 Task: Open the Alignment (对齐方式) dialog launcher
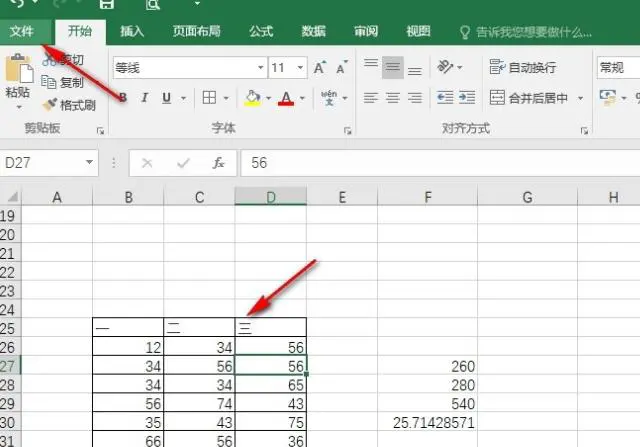pyautogui.click(x=584, y=131)
